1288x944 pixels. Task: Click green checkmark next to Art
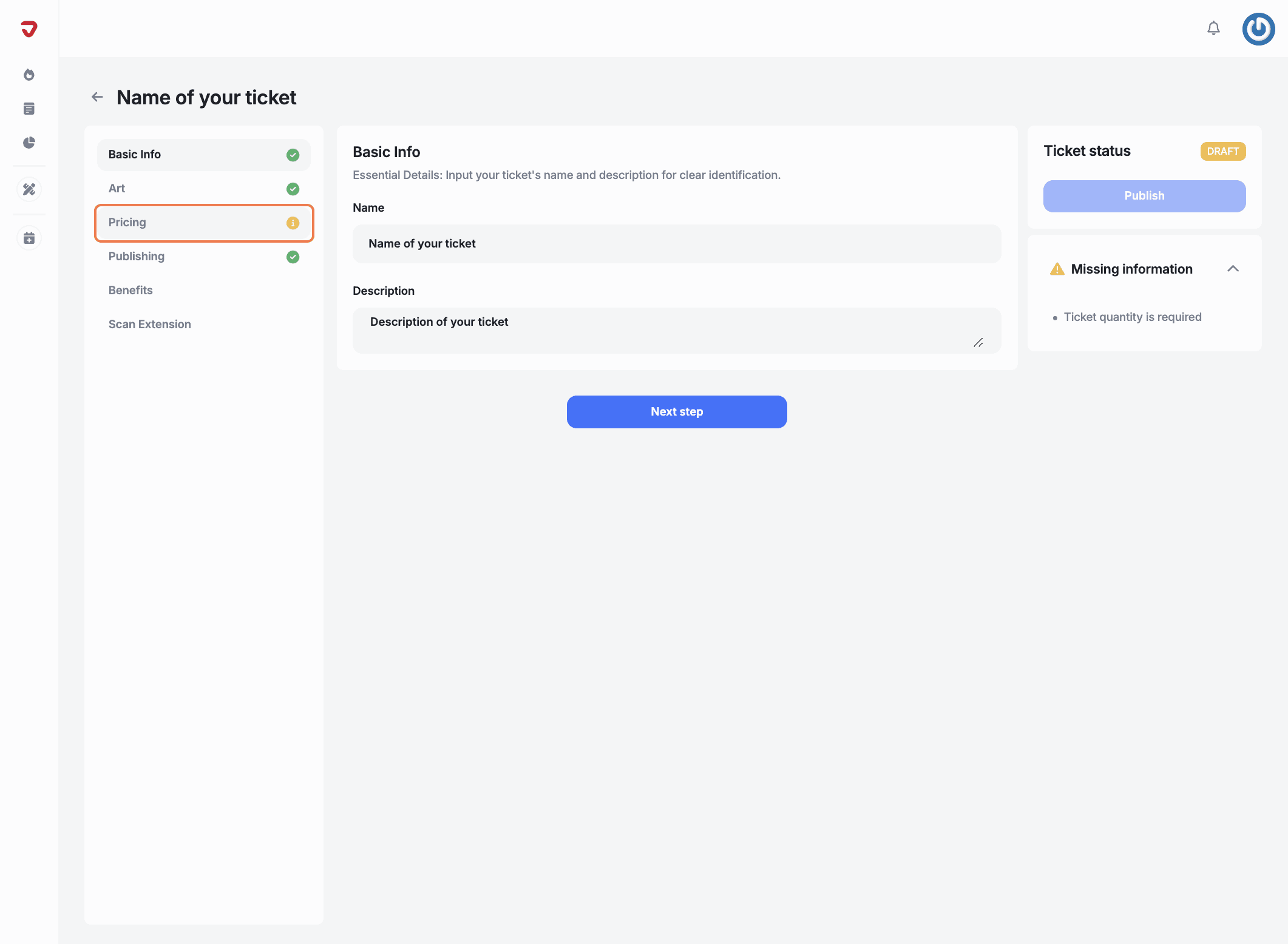tap(293, 189)
